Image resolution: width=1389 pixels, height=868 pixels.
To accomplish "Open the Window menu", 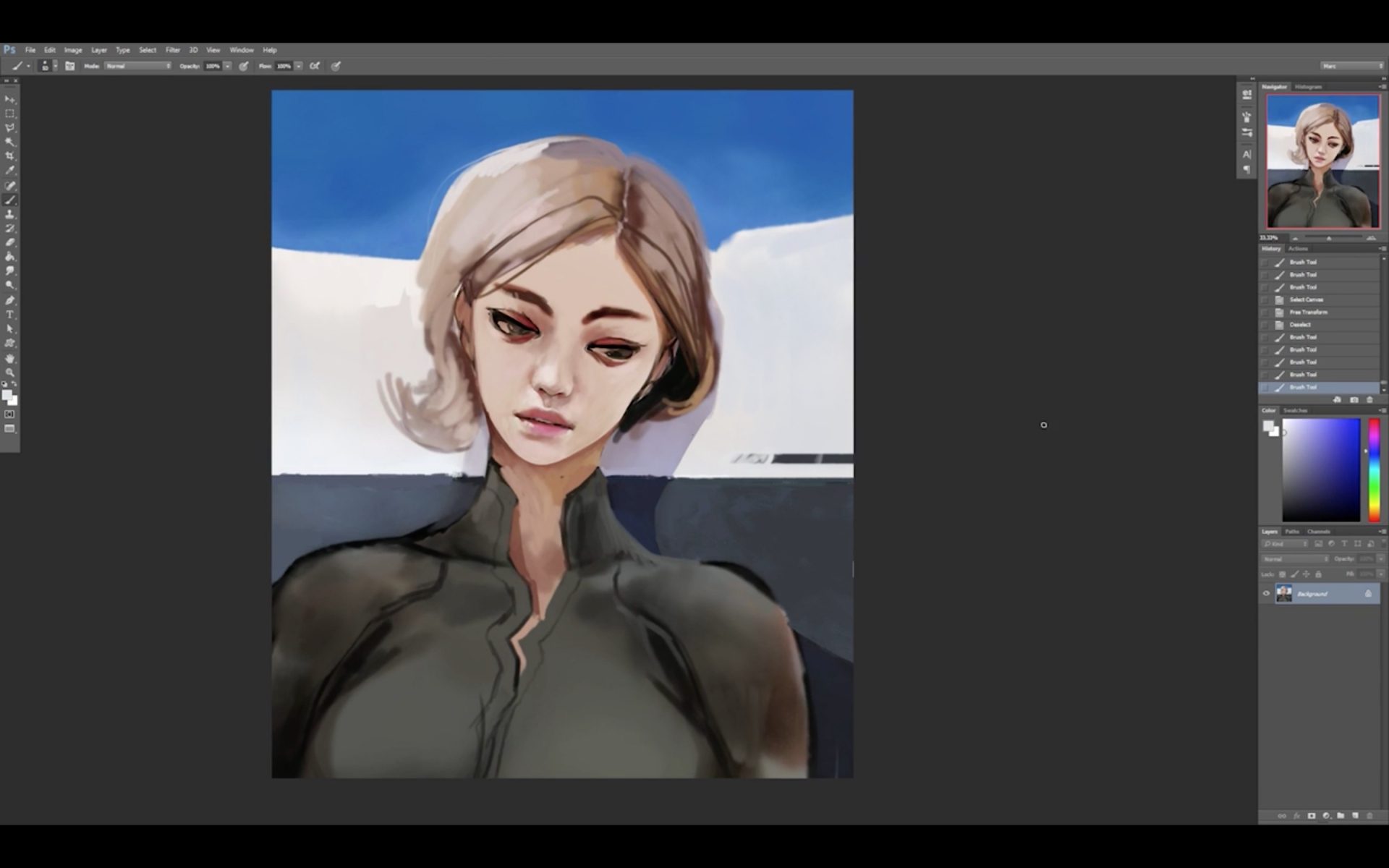I will coord(242,50).
